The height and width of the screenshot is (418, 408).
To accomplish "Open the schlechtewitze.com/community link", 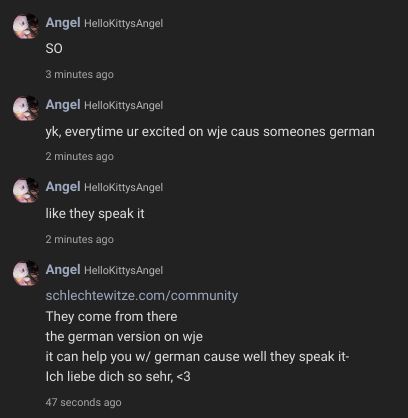I will 142,296.
